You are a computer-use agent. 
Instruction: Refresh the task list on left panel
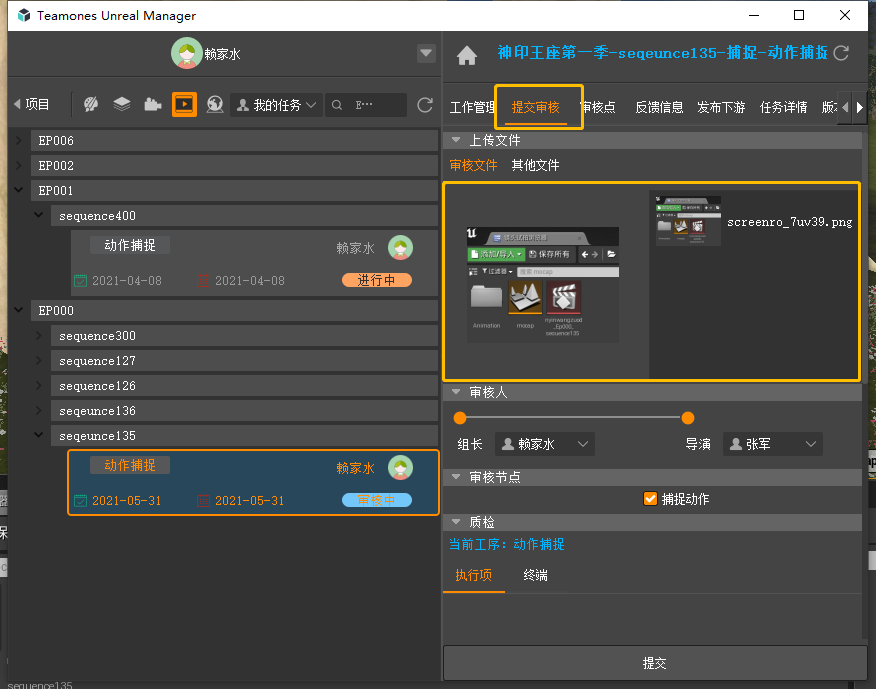pyautogui.click(x=425, y=105)
